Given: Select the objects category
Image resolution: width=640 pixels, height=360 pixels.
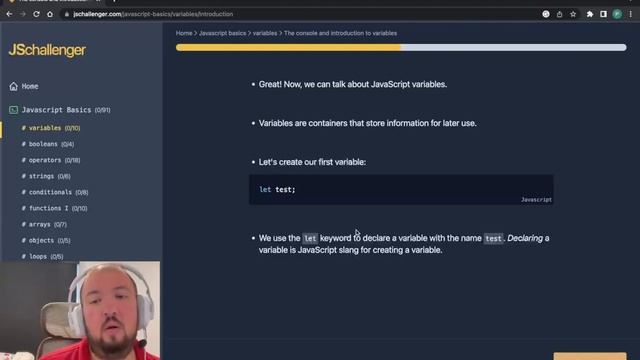Looking at the screenshot, I should pos(46,240).
